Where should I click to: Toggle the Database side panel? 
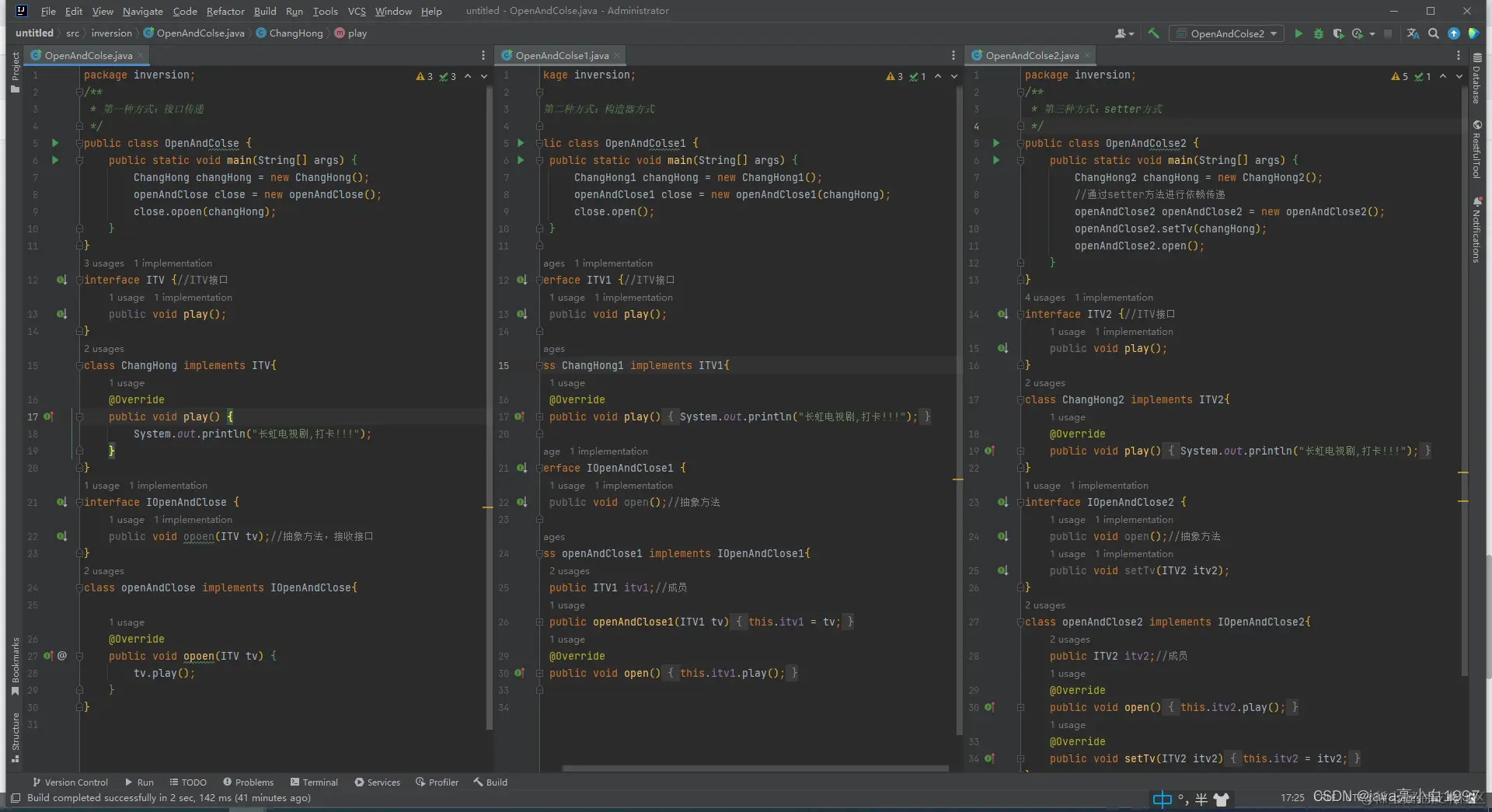pyautogui.click(x=1476, y=79)
